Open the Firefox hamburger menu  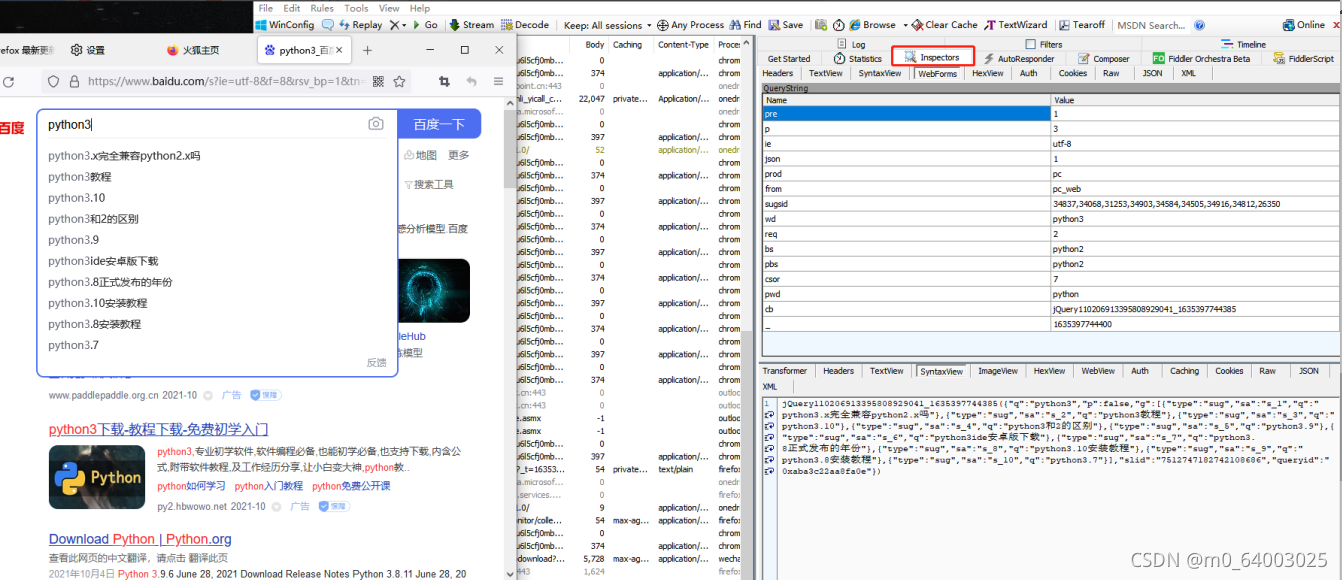498,82
